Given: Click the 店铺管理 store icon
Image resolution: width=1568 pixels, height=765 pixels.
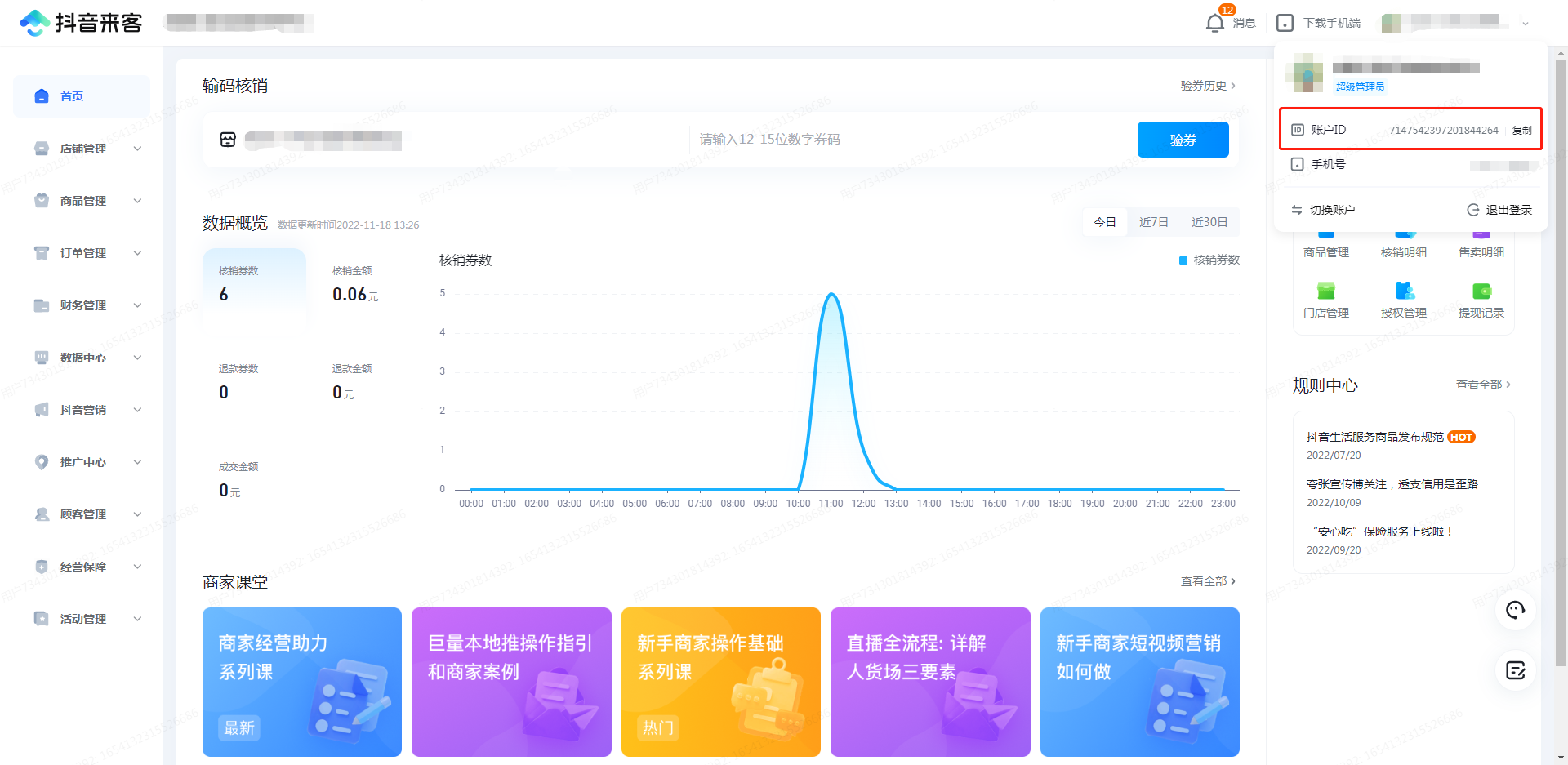Looking at the screenshot, I should pyautogui.click(x=42, y=149).
